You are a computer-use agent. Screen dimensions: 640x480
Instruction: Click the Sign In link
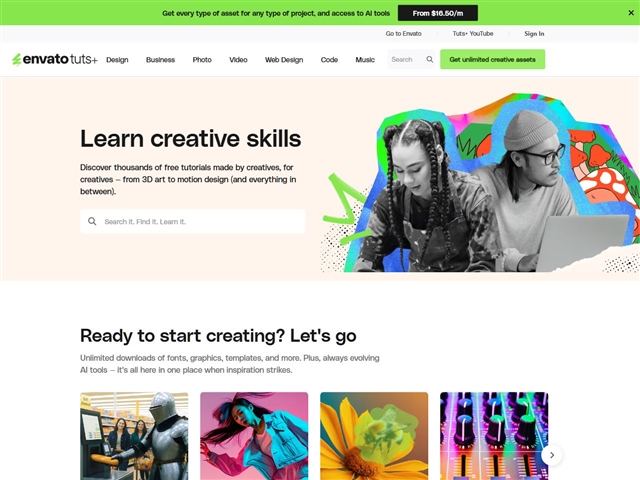pos(534,33)
